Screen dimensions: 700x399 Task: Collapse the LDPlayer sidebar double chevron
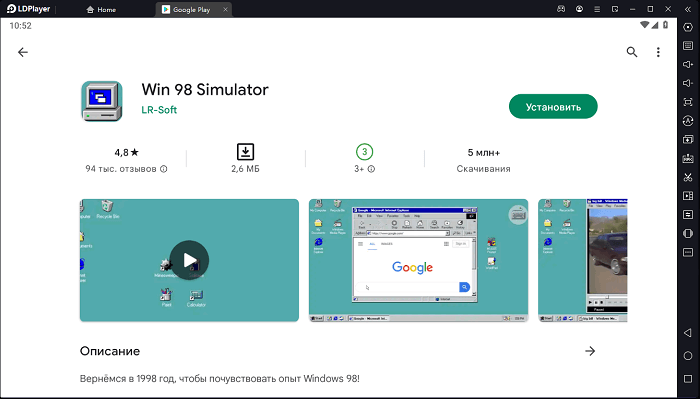tap(688, 9)
